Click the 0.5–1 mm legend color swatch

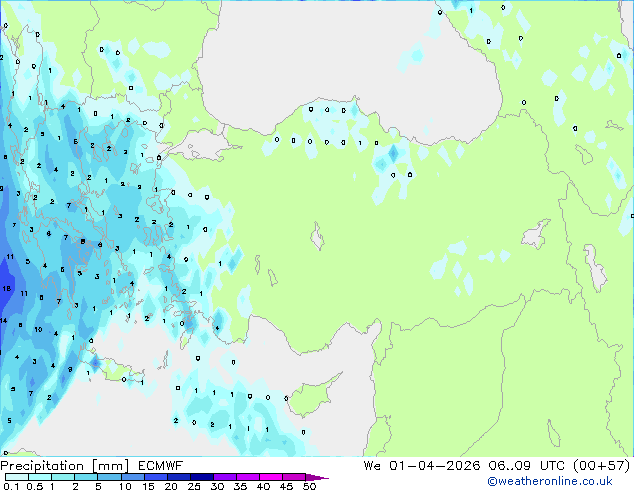[x=40, y=477]
